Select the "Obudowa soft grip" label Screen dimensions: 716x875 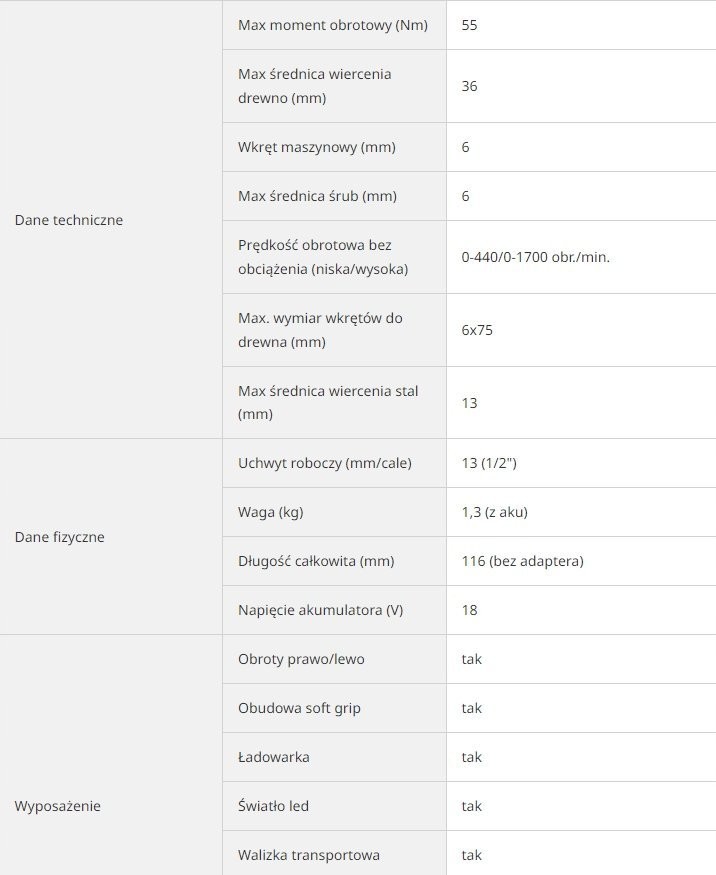[x=300, y=708]
